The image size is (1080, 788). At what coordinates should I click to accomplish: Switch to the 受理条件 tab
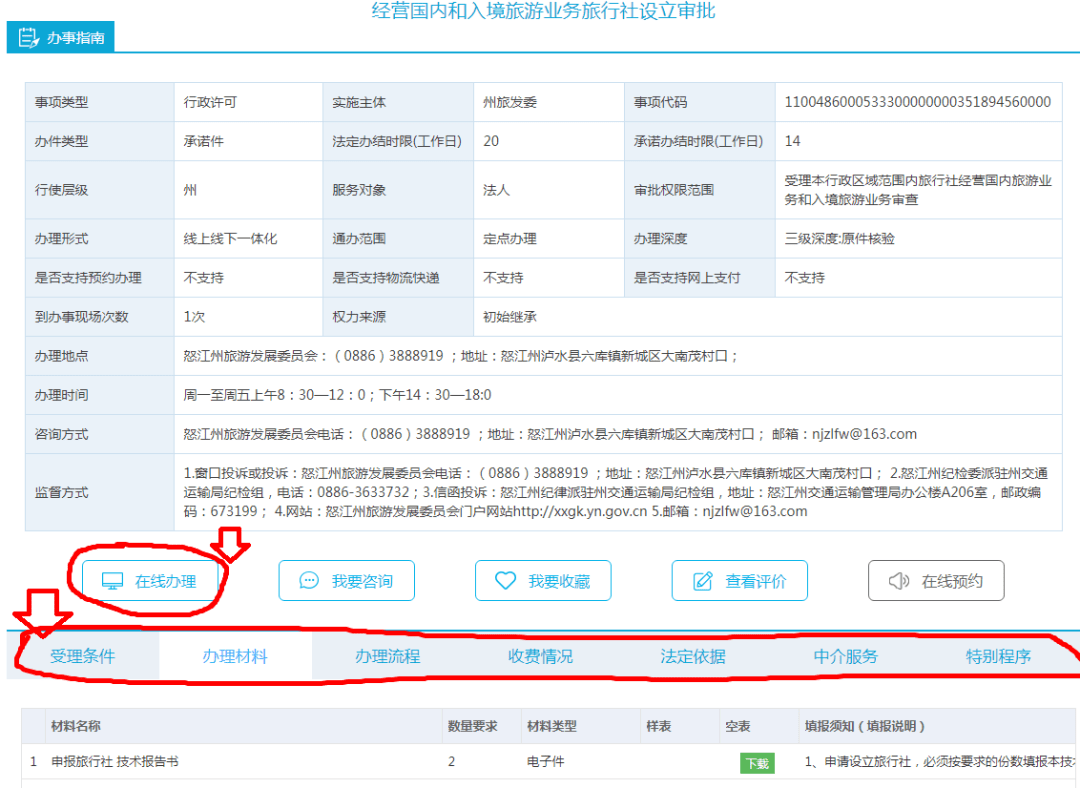[83, 656]
